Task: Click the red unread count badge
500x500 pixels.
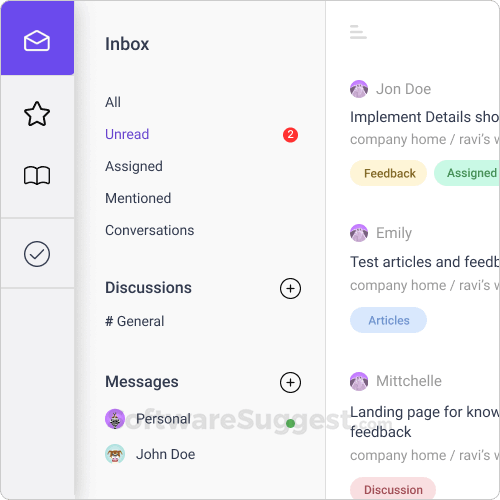Action: [x=290, y=135]
